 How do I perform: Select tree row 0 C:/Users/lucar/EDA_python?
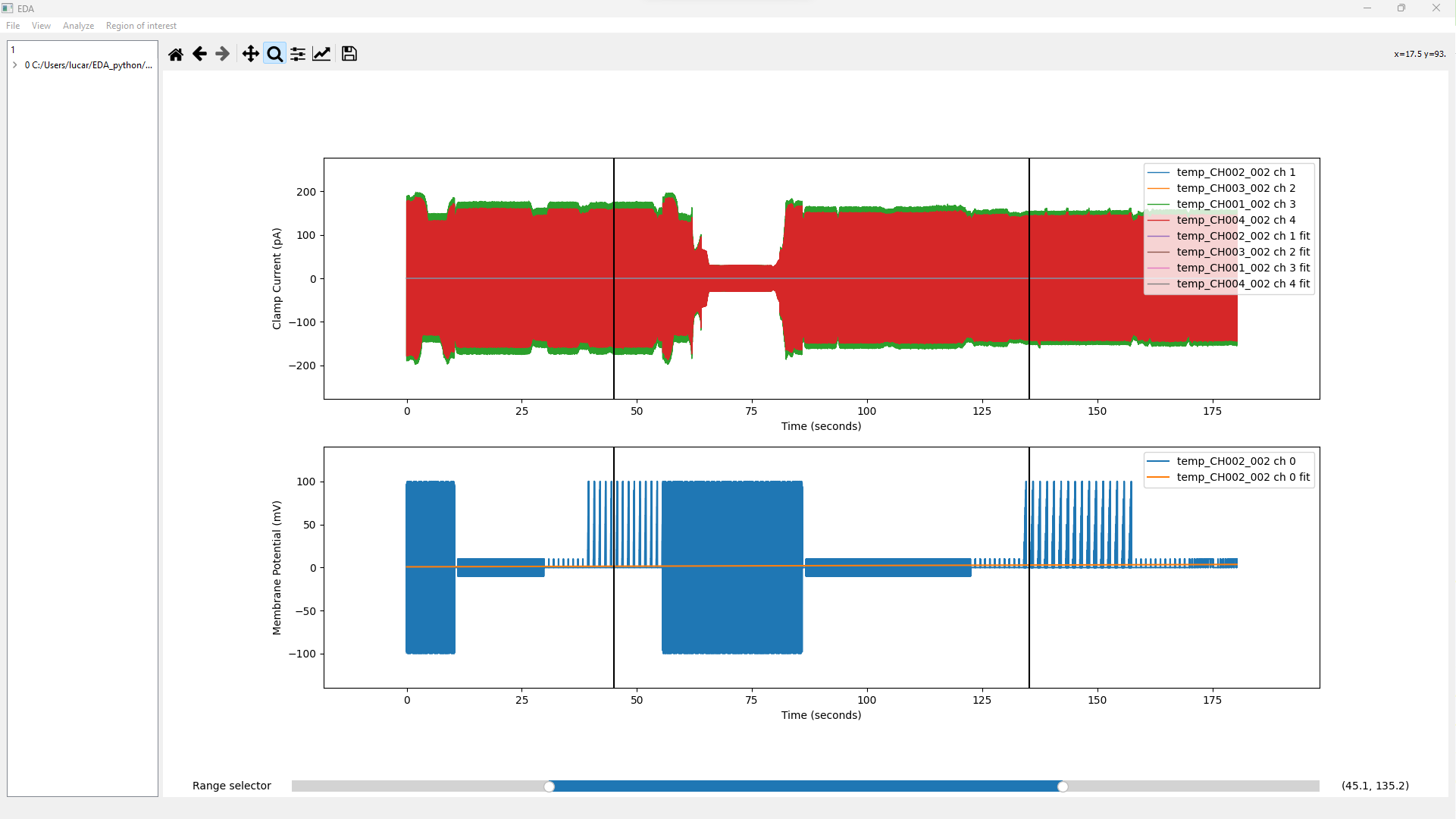tap(88, 65)
